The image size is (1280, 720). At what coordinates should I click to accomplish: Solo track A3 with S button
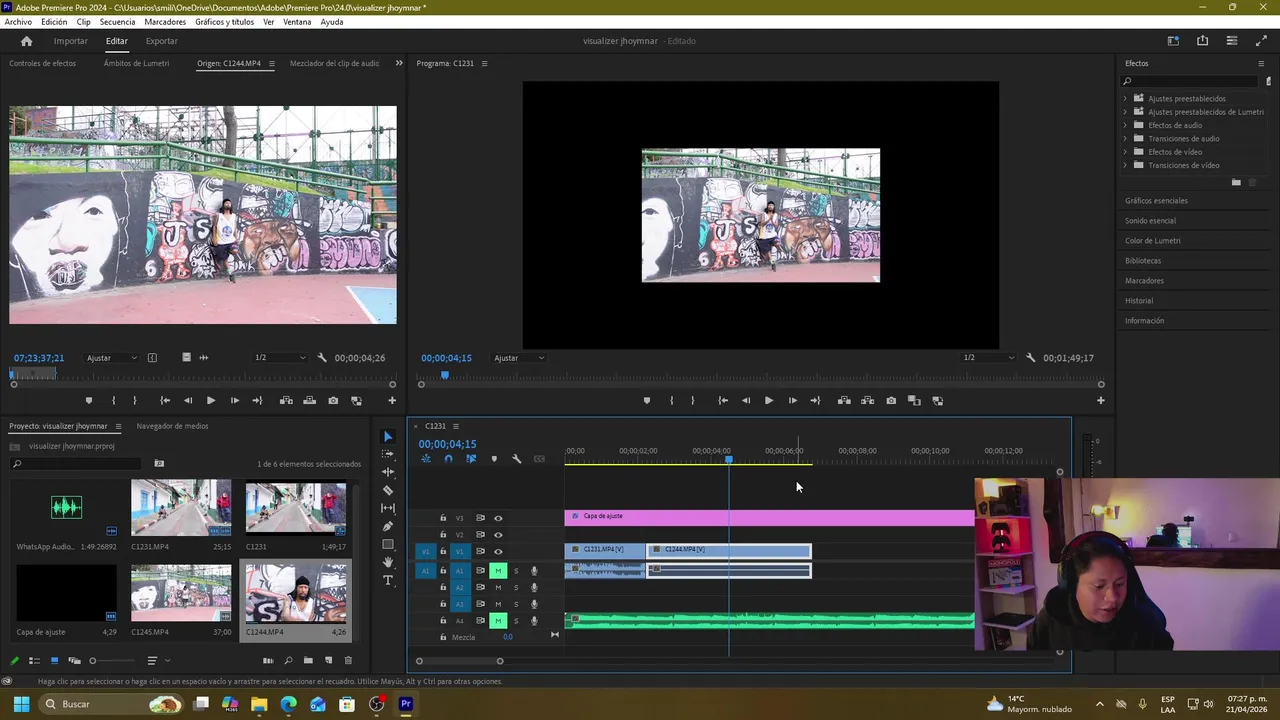(x=516, y=604)
